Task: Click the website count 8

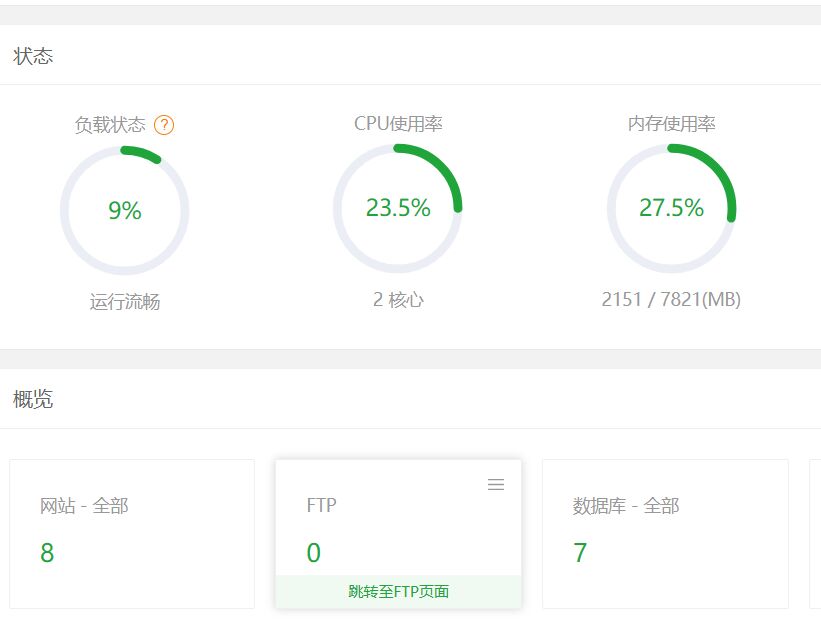Action: tap(47, 553)
